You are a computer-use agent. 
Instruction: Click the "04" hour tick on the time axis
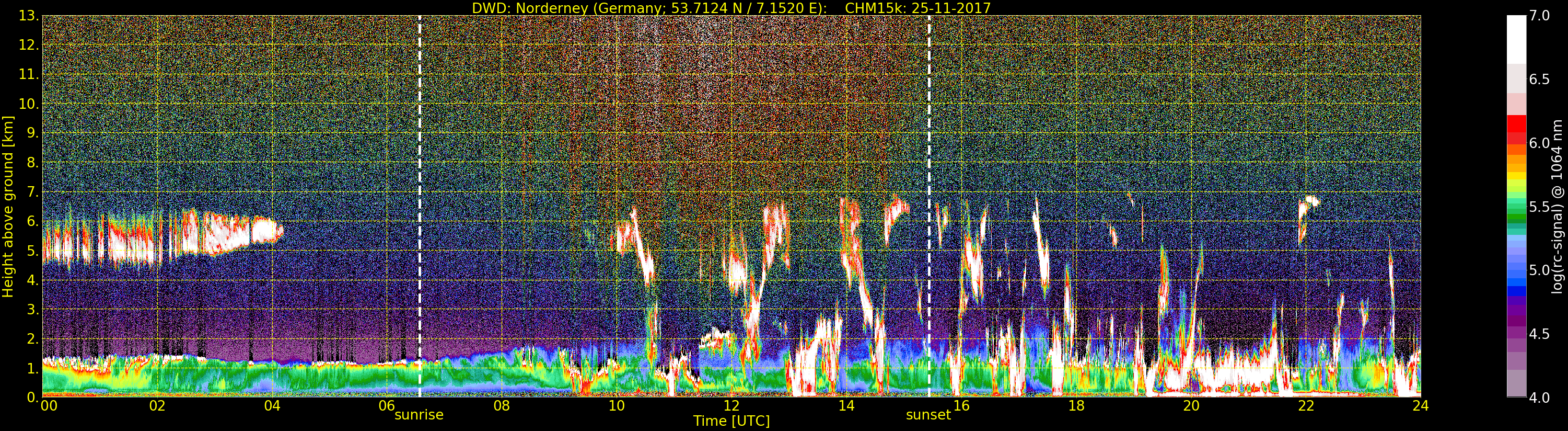click(x=272, y=405)
